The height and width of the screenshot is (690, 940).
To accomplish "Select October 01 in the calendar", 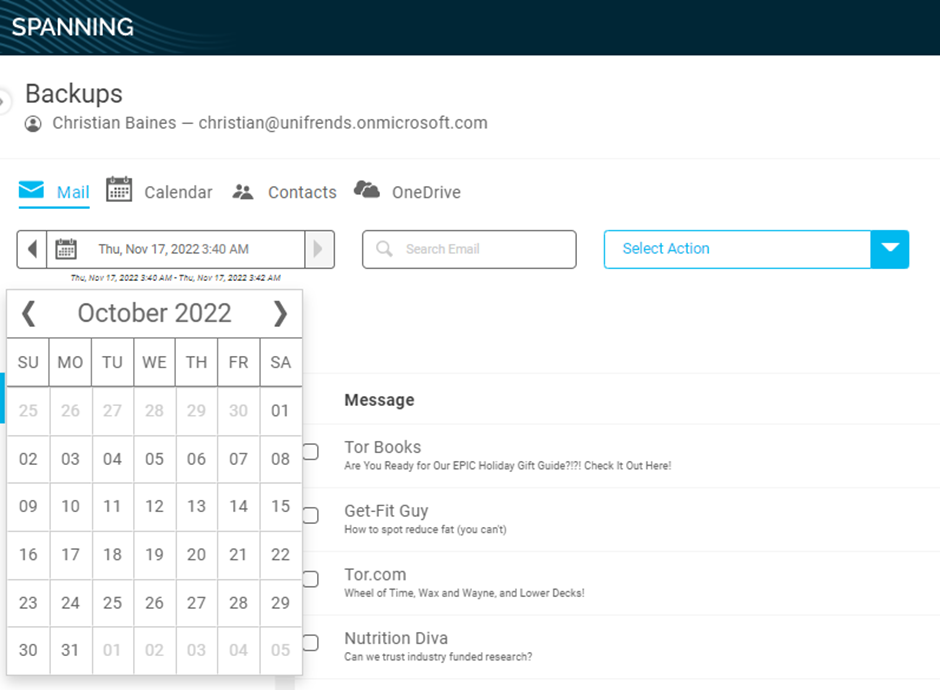I will pos(280,411).
